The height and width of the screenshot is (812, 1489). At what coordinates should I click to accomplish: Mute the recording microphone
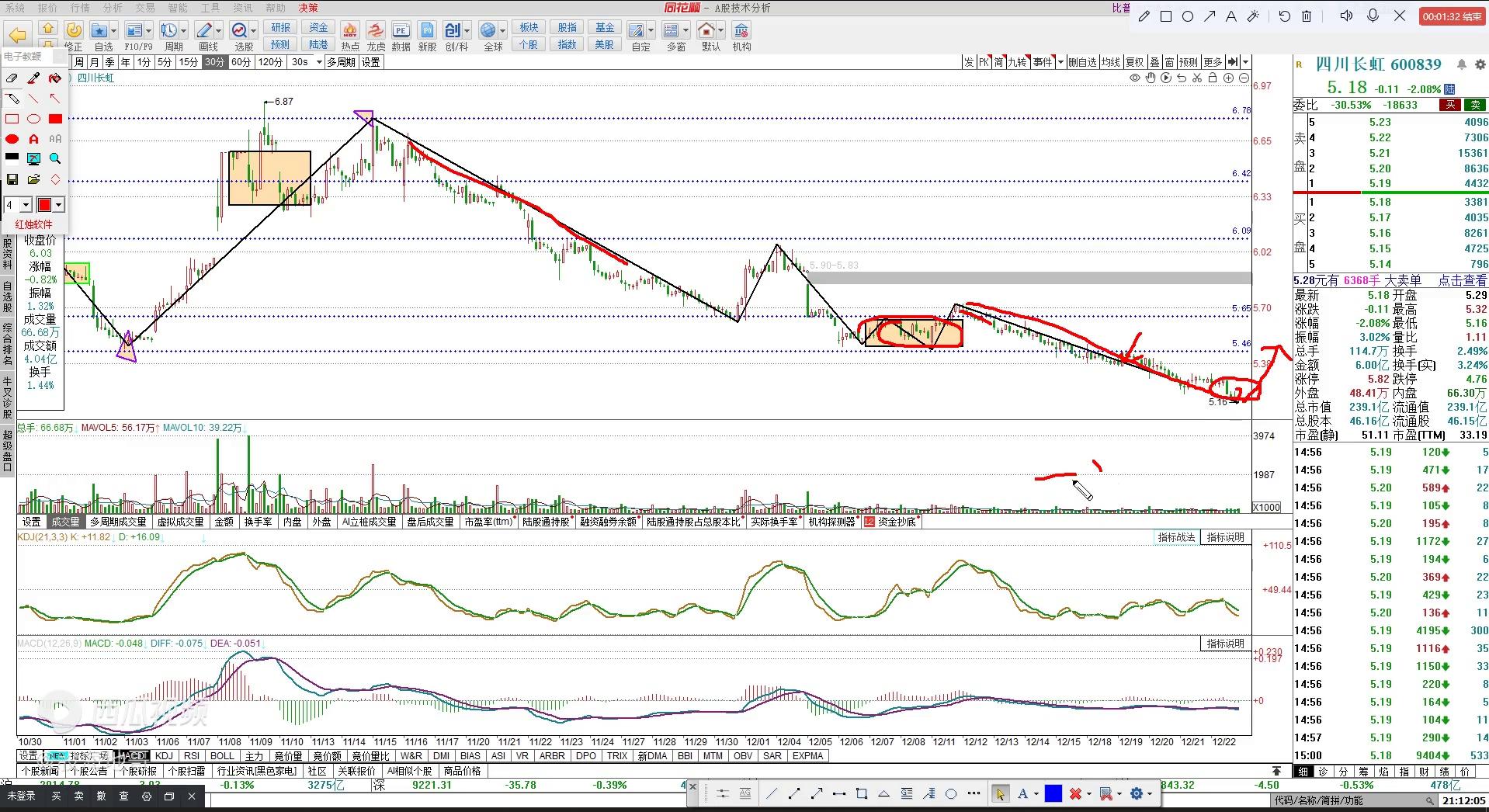point(1373,16)
